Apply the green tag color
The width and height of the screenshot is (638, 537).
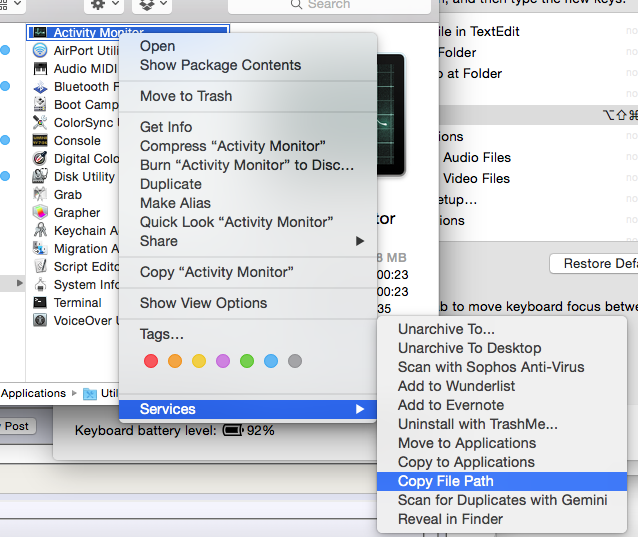coord(247,361)
